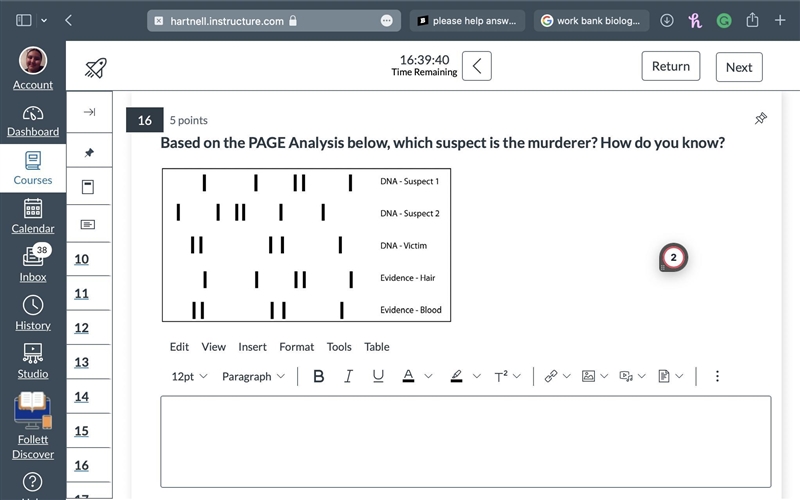Open the Insert menu in editor
The width and height of the screenshot is (800, 500).
click(252, 347)
